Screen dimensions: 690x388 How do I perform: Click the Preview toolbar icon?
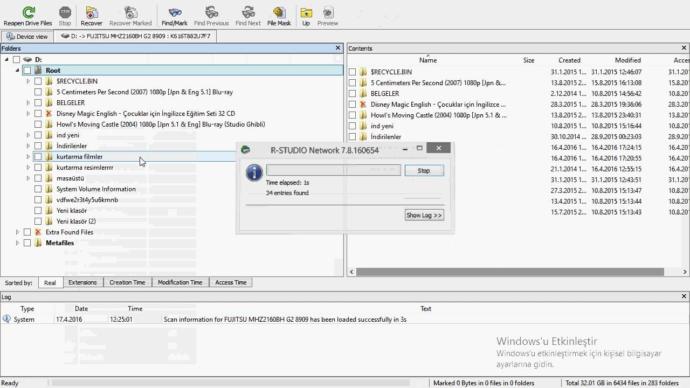(328, 12)
